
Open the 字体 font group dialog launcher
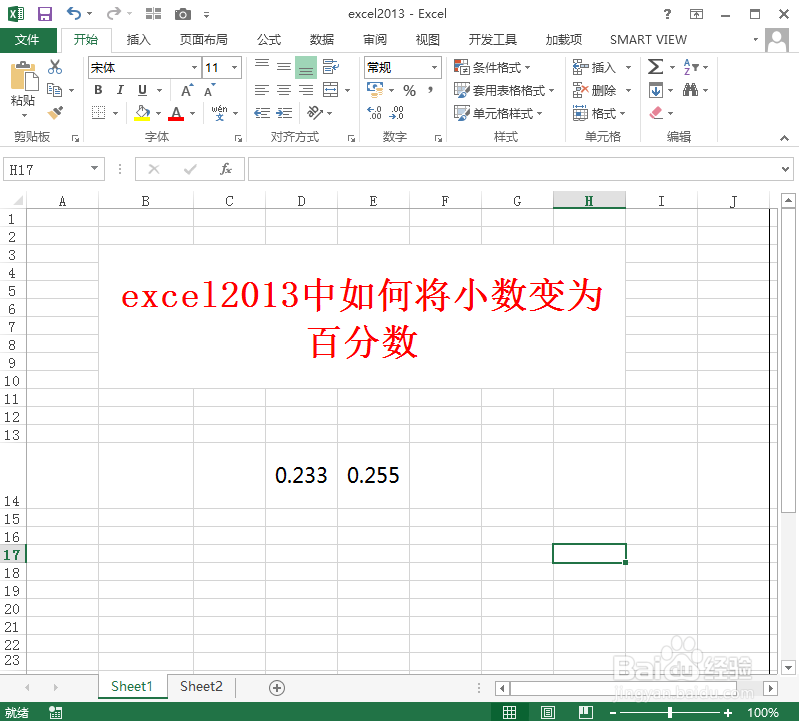point(238,138)
